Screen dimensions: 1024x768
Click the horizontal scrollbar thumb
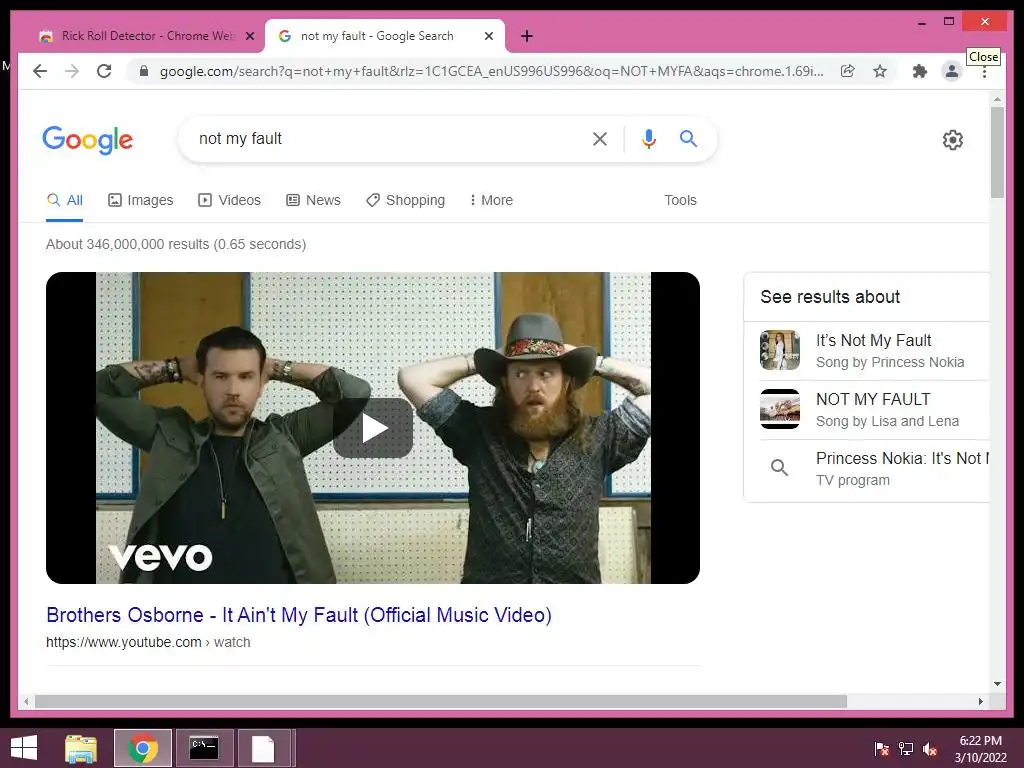[441, 701]
